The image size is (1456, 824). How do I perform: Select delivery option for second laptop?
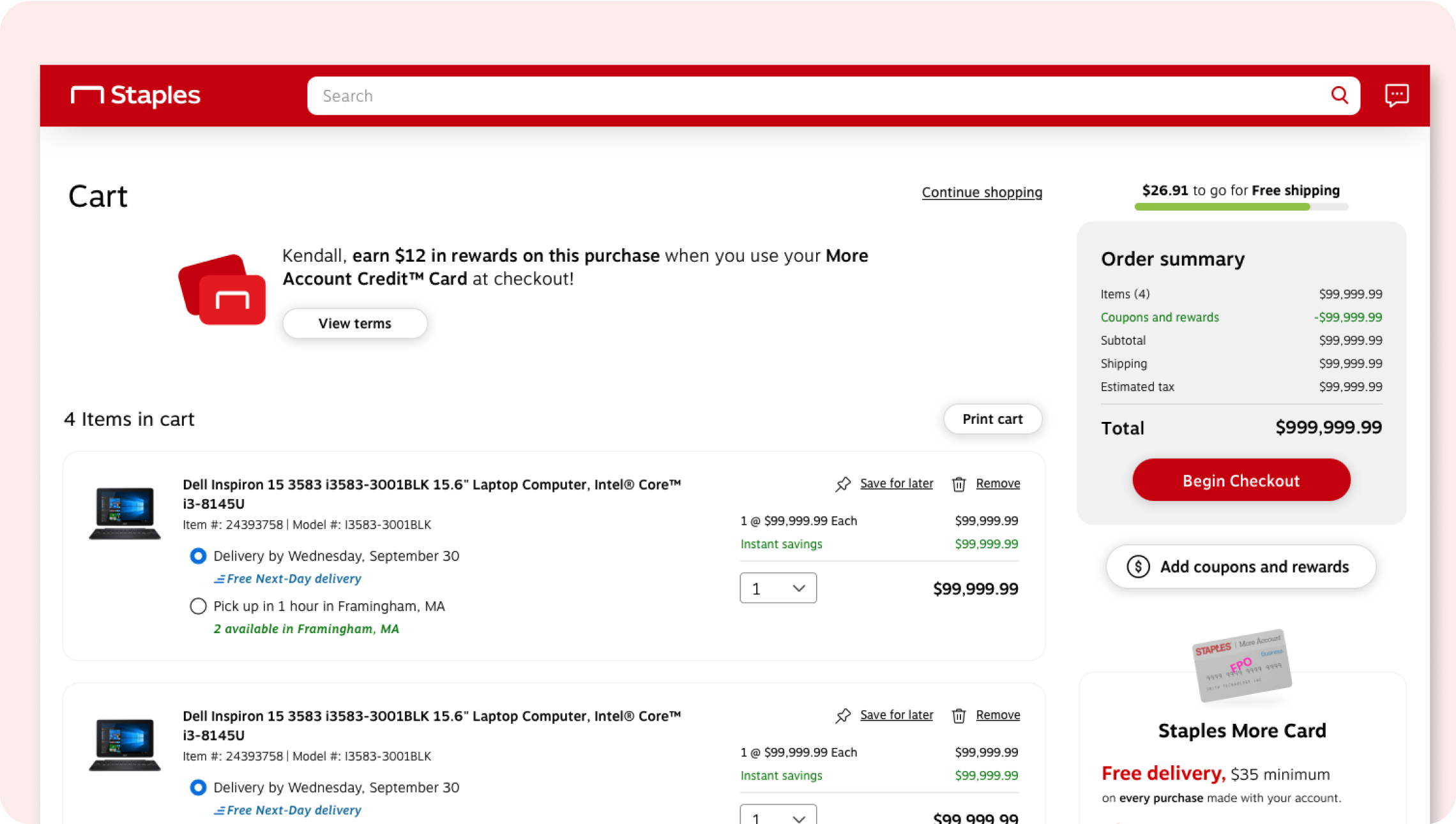tap(198, 788)
